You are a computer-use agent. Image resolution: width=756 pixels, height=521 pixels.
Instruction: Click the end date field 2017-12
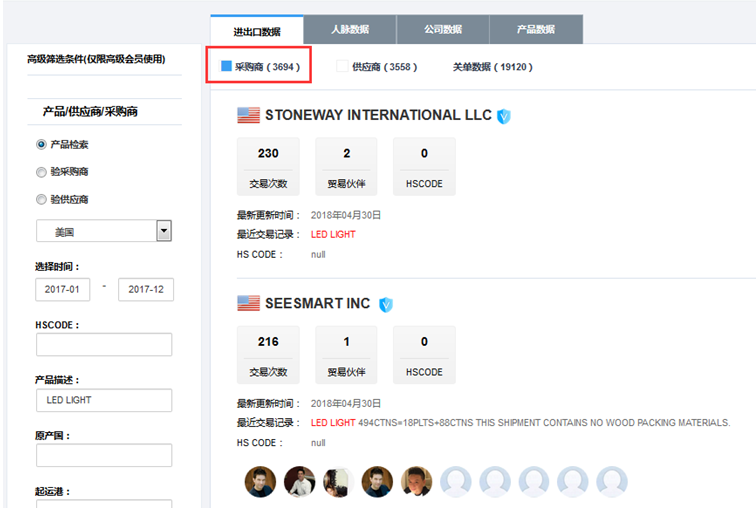(146, 290)
